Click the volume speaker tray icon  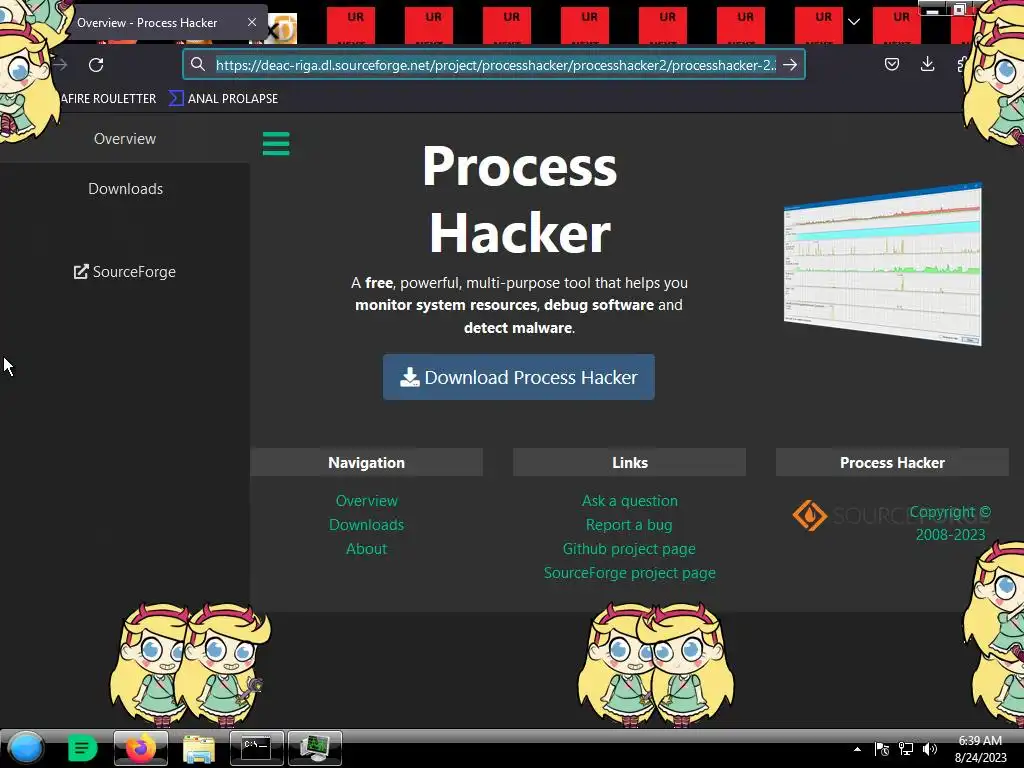(930, 749)
